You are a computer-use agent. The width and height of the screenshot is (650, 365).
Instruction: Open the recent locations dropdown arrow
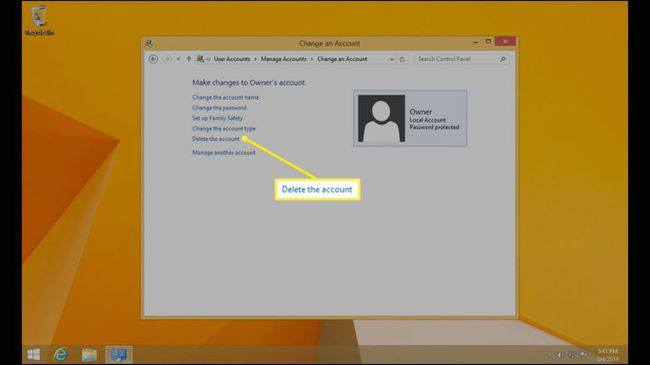point(178,59)
